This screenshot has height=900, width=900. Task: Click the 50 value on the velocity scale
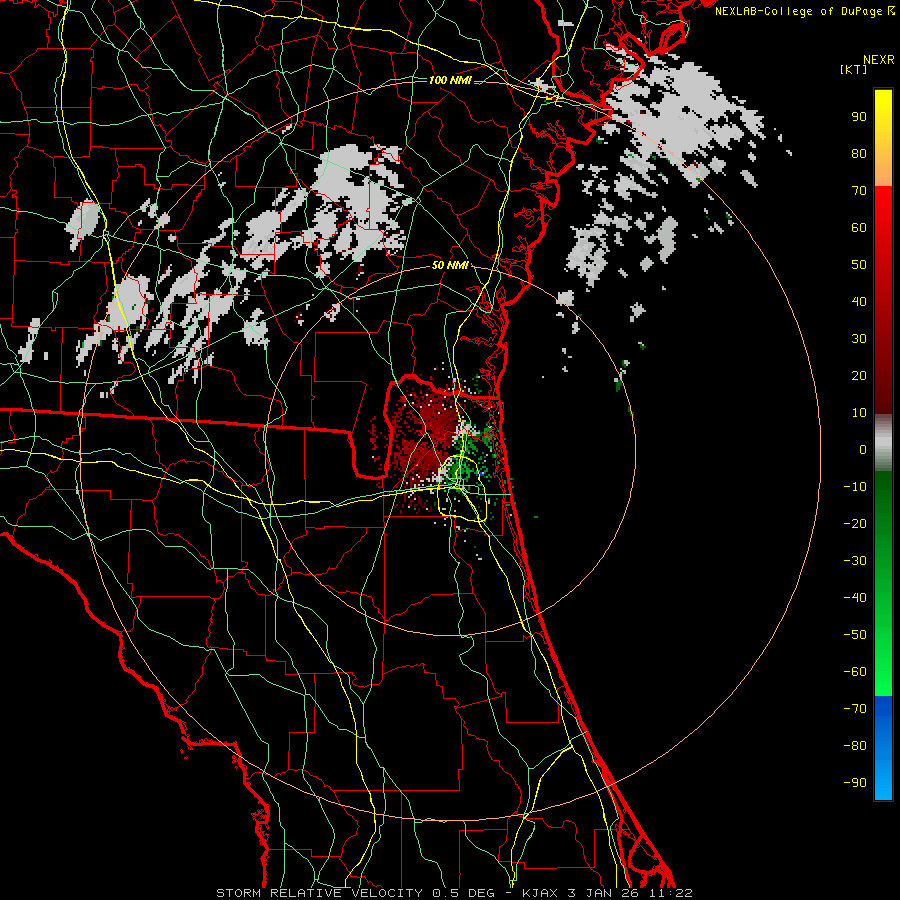pos(859,265)
